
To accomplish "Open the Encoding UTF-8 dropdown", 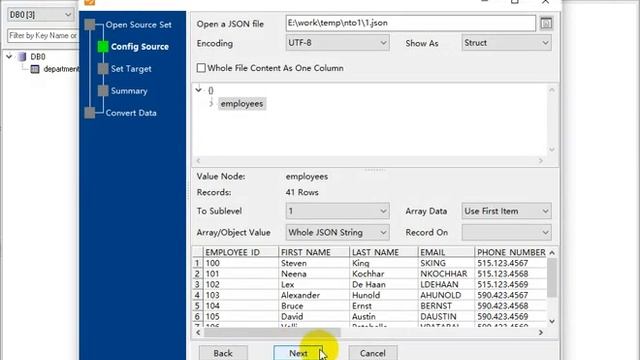I will pos(337,43).
